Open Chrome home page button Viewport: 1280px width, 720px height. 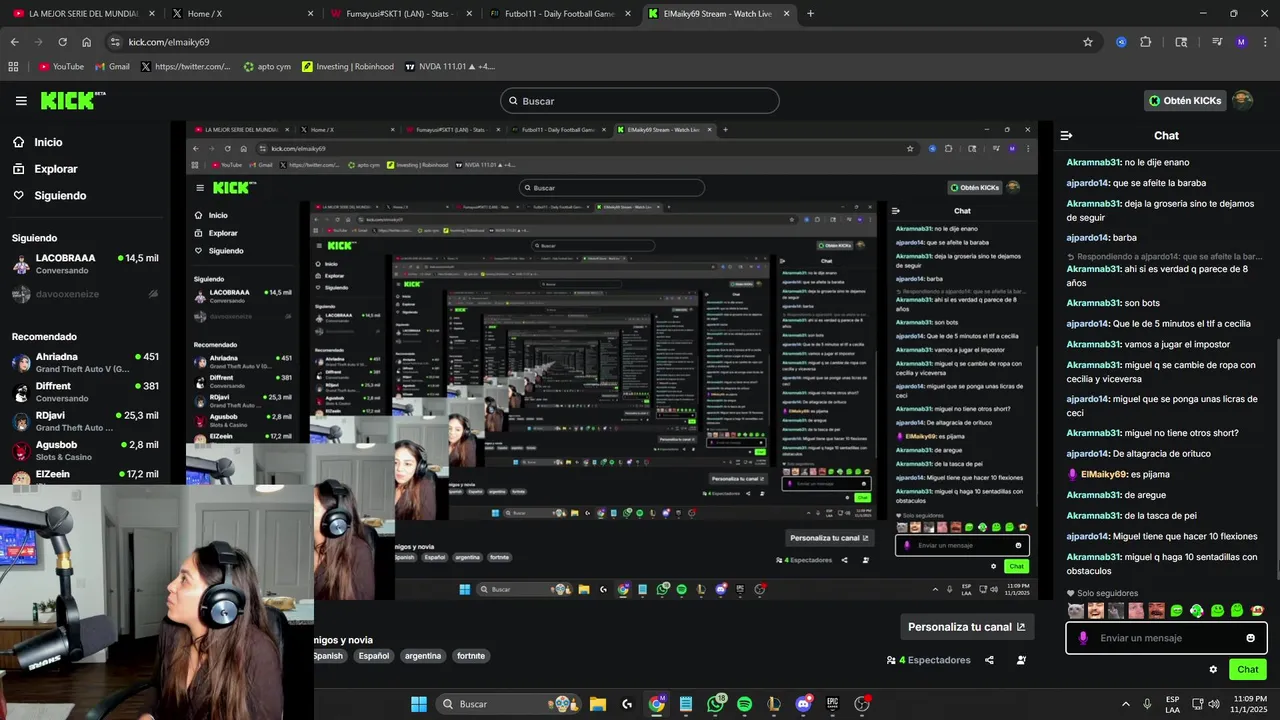pyautogui.click(x=87, y=42)
